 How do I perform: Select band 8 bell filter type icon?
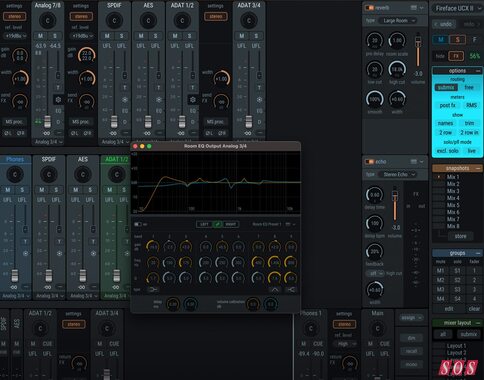pos(275,290)
